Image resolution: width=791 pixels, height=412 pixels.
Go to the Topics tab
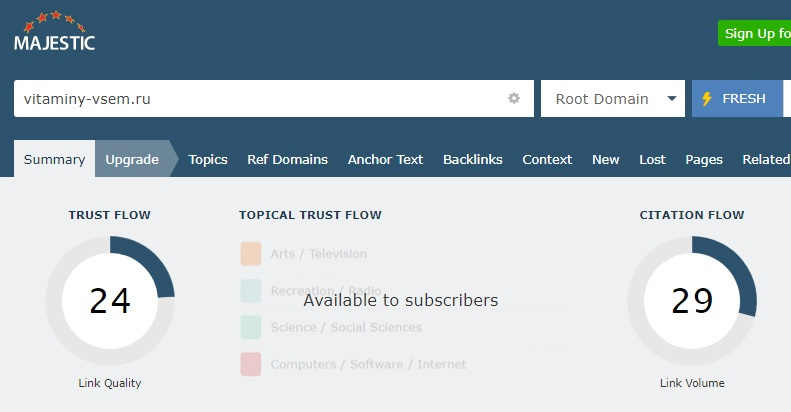(x=208, y=159)
